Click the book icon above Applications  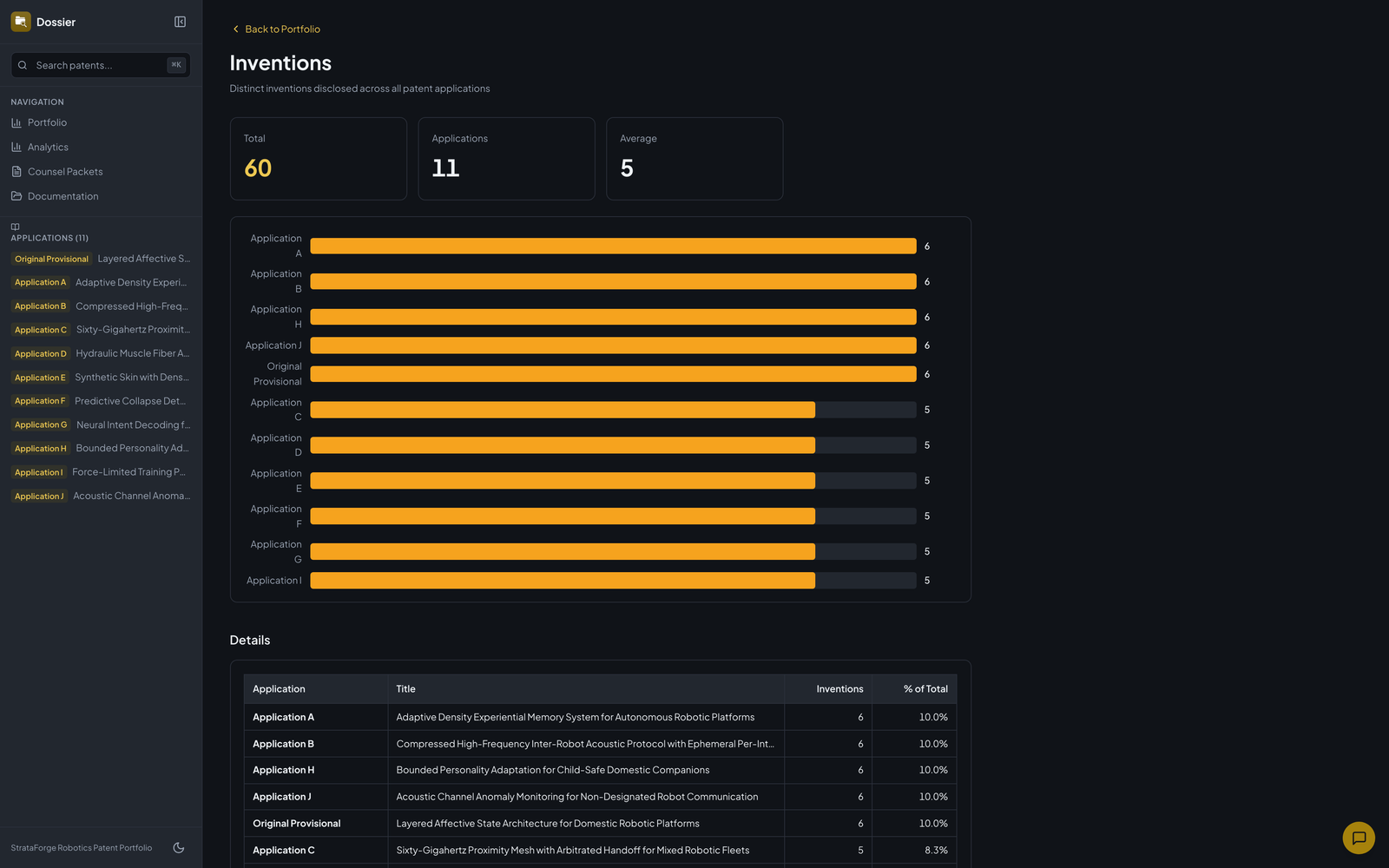15,227
